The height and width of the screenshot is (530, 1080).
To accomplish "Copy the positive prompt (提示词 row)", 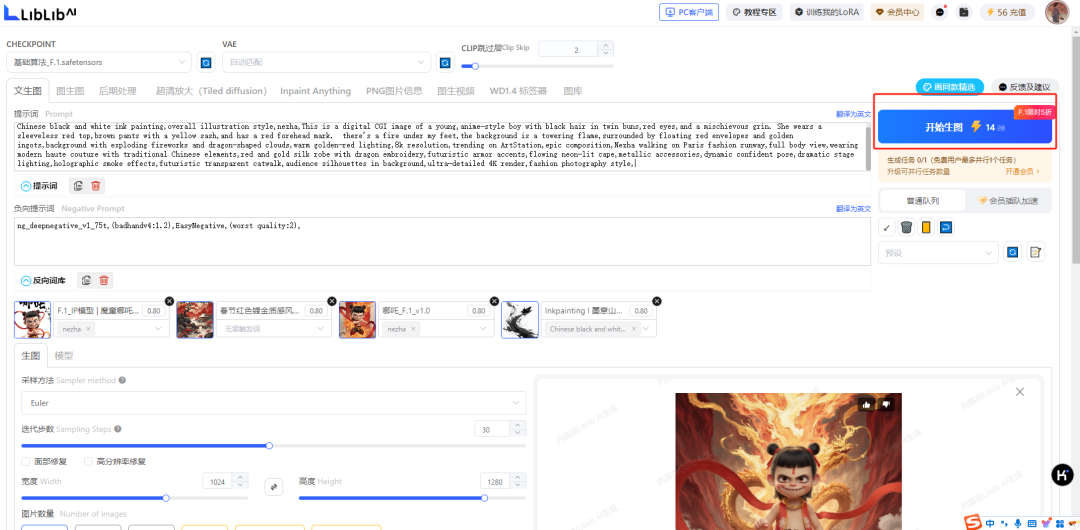I will 79,185.
